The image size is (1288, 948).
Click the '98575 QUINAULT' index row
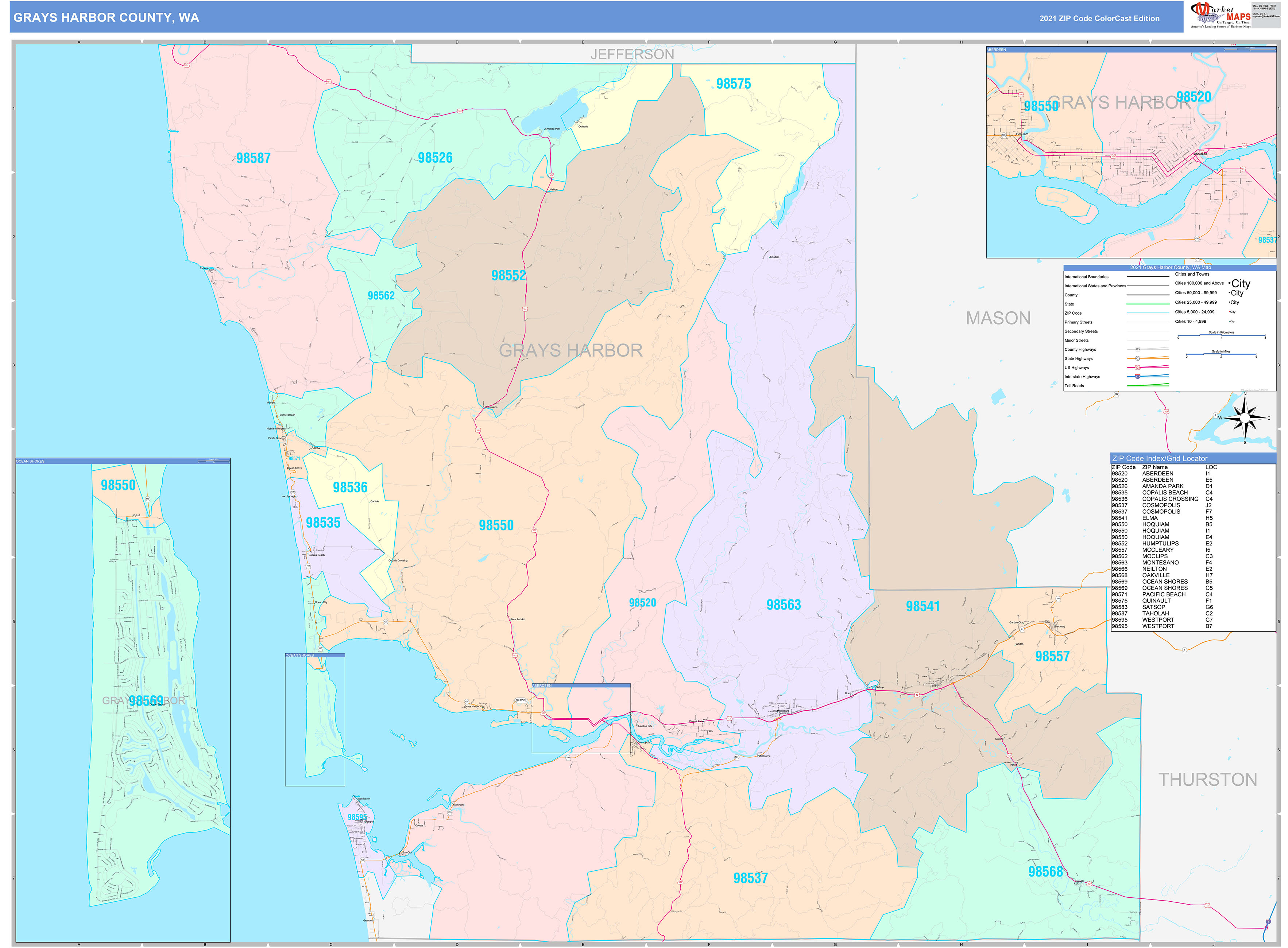(x=1162, y=601)
